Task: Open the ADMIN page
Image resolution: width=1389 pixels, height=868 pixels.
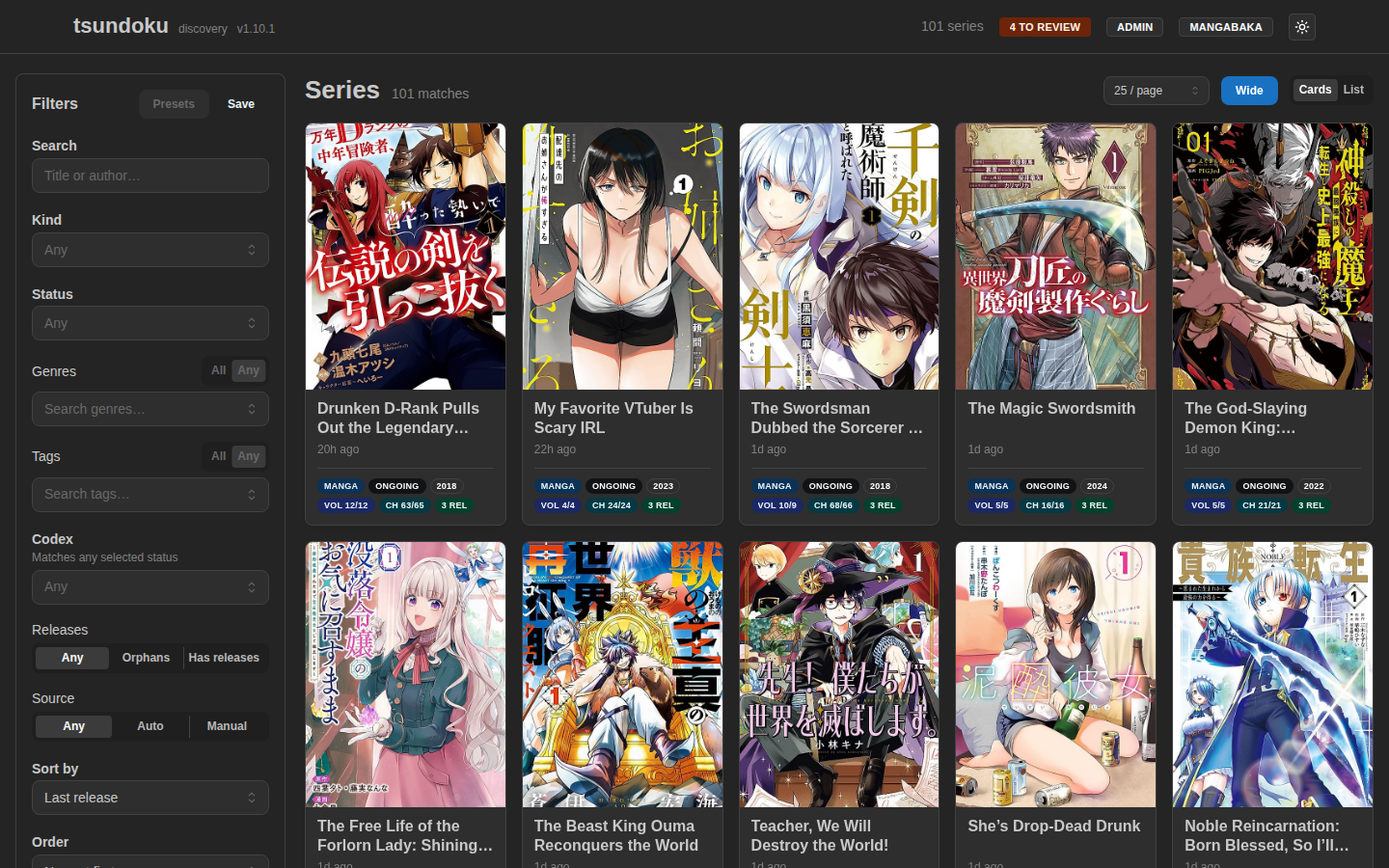Action: tap(1134, 27)
